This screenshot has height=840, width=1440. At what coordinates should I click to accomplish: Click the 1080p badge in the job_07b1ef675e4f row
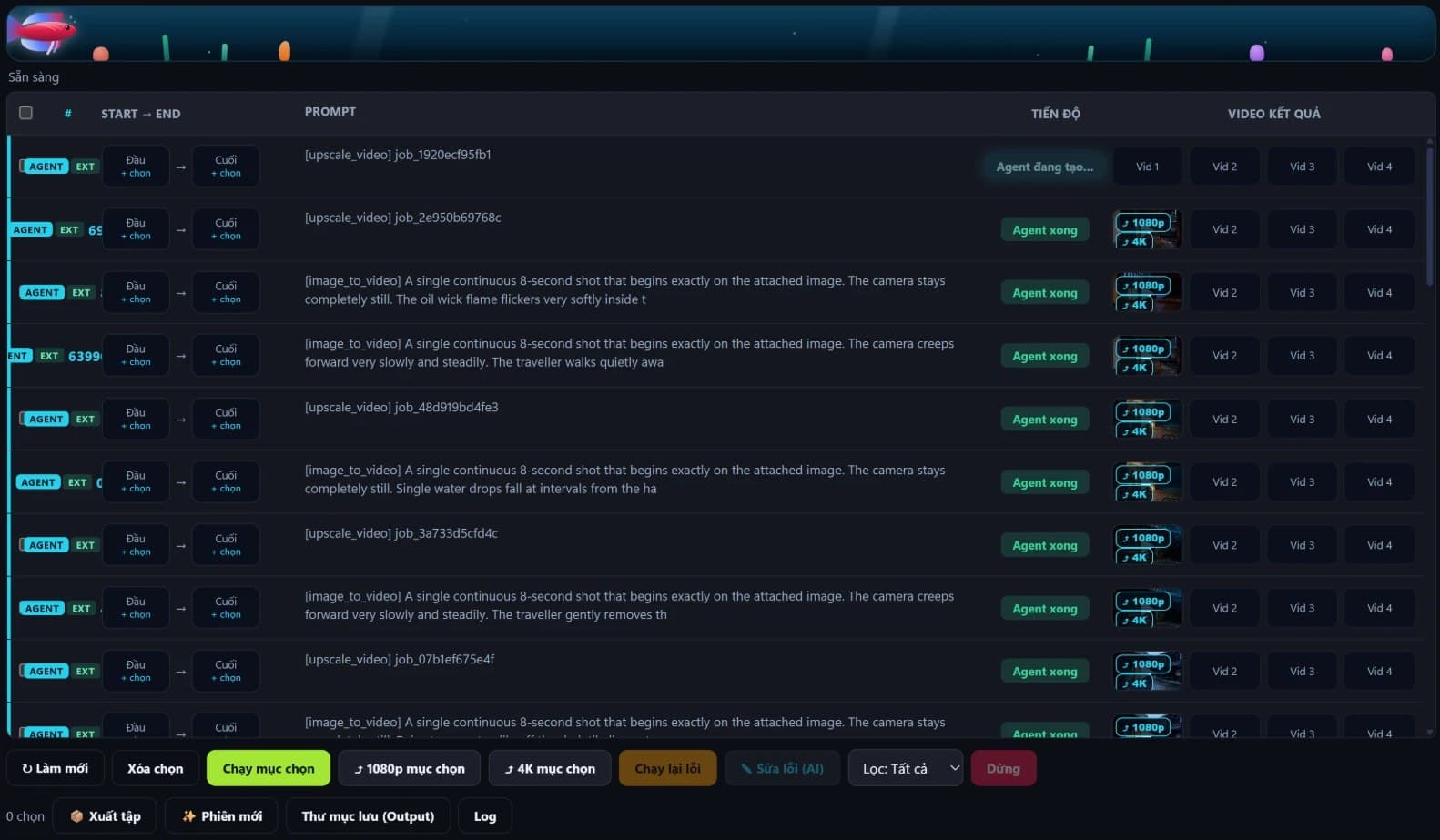tap(1143, 664)
